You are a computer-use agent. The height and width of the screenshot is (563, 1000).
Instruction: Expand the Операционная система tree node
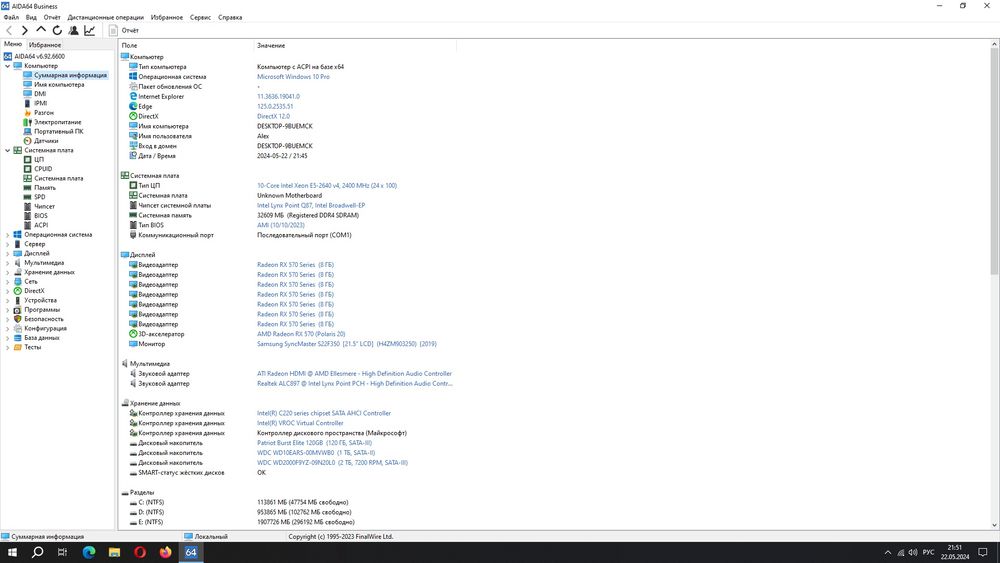click(x=8, y=235)
